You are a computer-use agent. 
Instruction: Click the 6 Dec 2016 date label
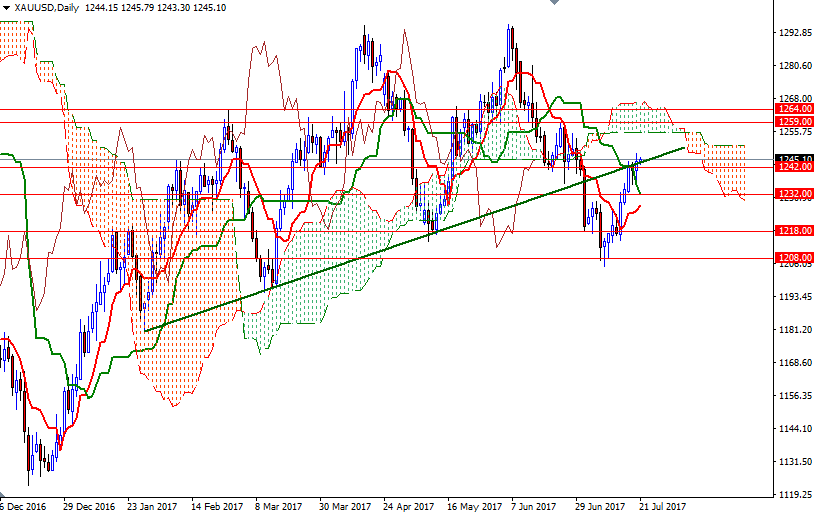[x=22, y=507]
